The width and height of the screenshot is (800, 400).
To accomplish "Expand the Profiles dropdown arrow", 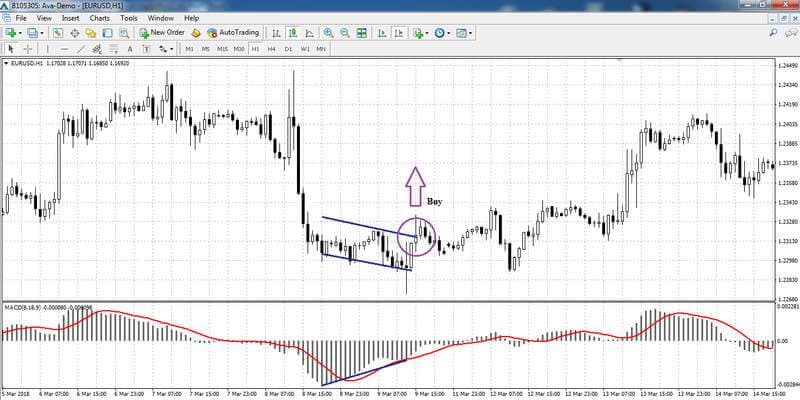I will 42,33.
